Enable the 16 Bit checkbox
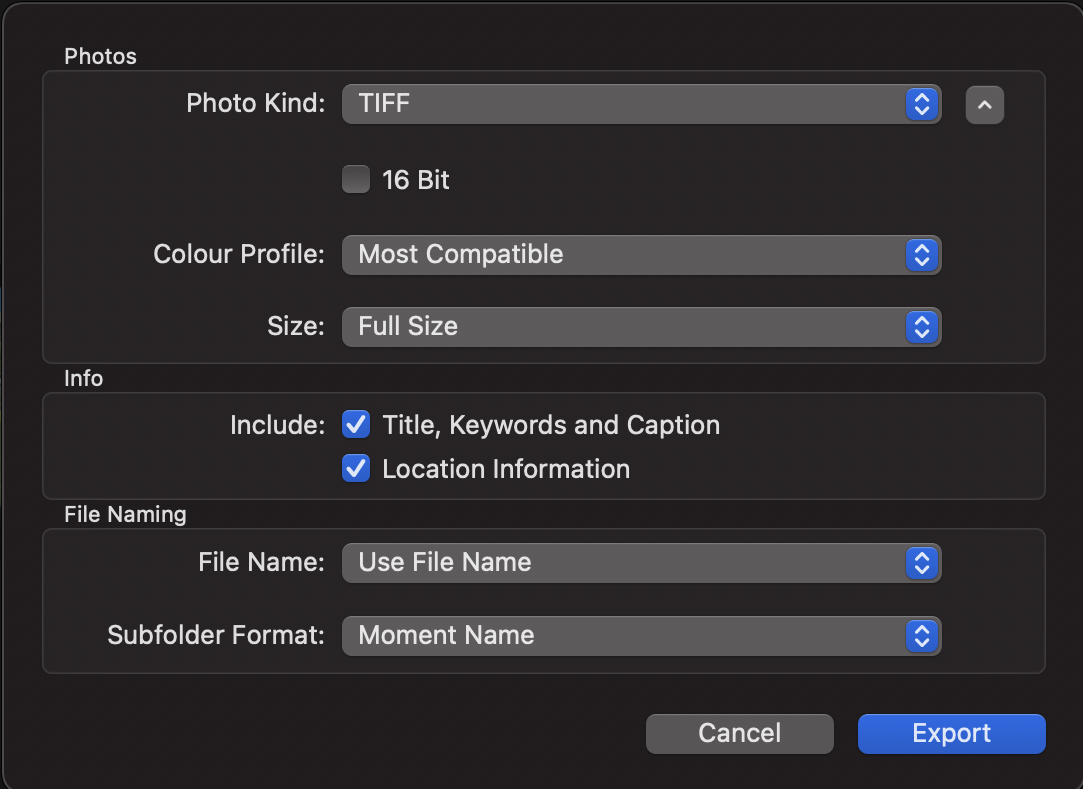This screenshot has width=1083, height=789. [x=356, y=180]
